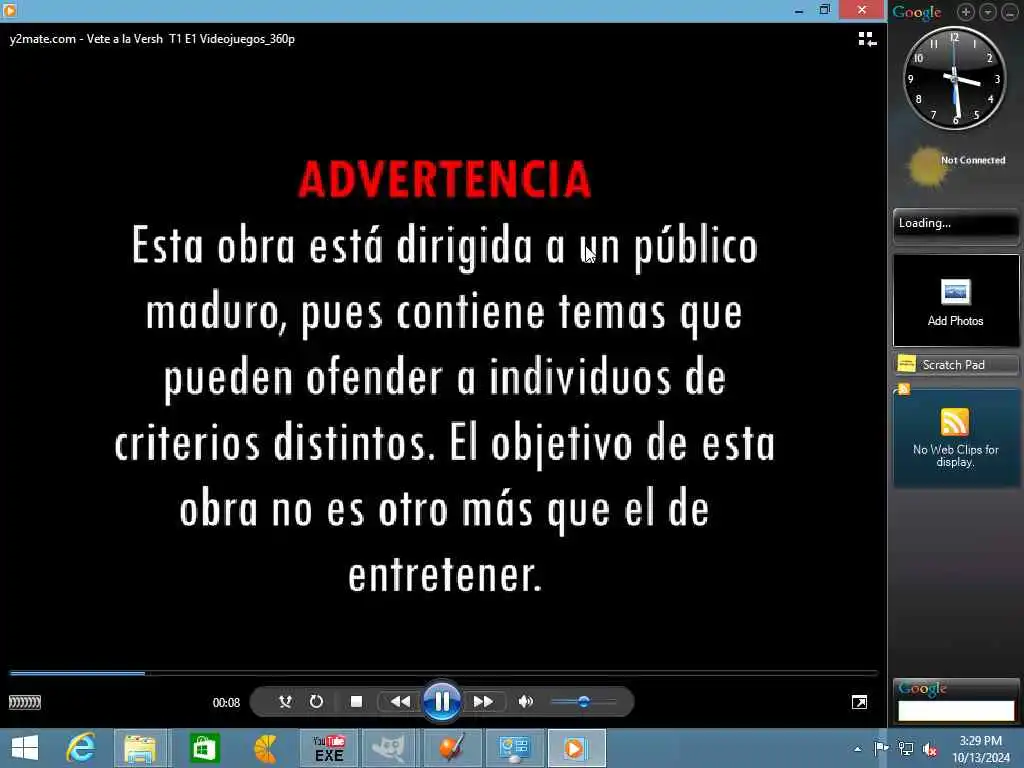
Task: Click the fast forward button
Action: [483, 702]
